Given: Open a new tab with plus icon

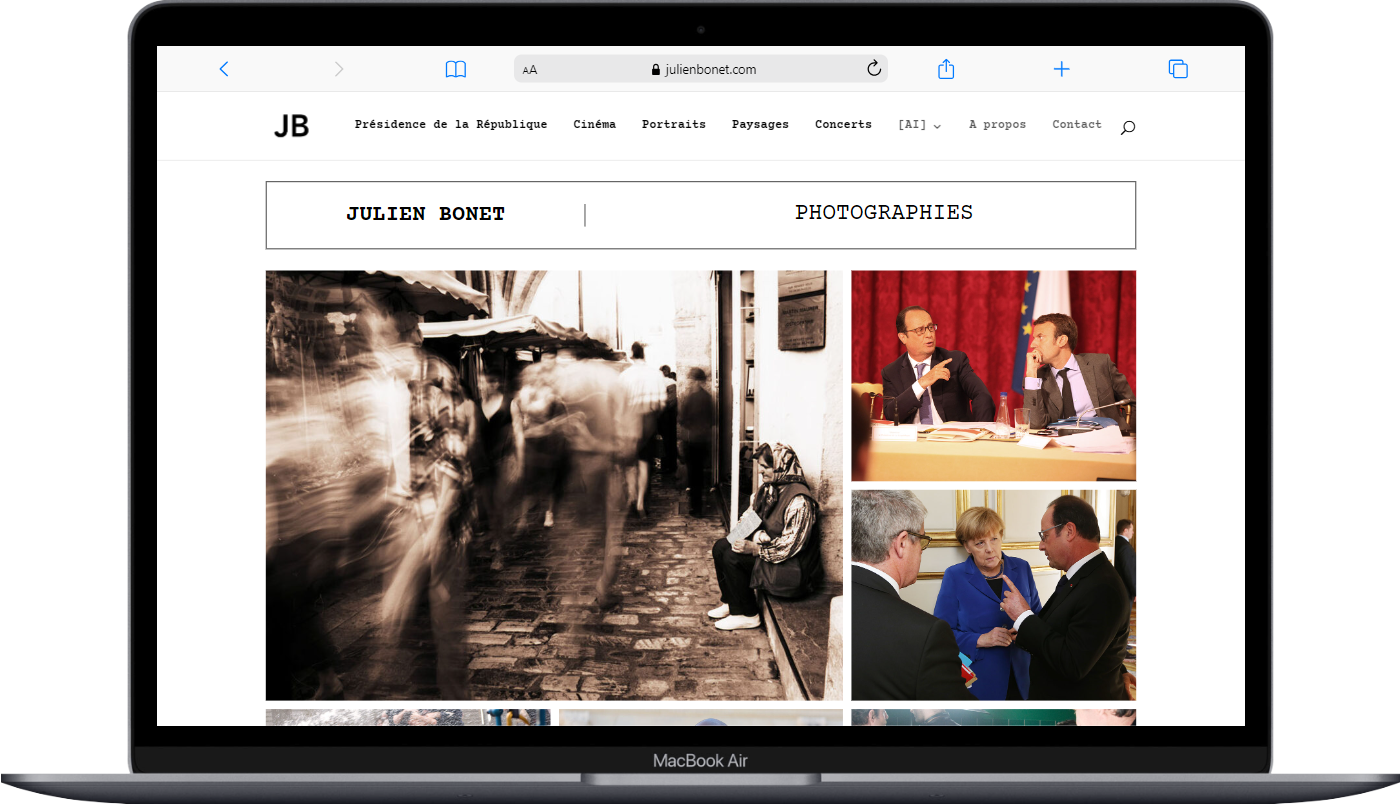Looking at the screenshot, I should point(1061,69).
